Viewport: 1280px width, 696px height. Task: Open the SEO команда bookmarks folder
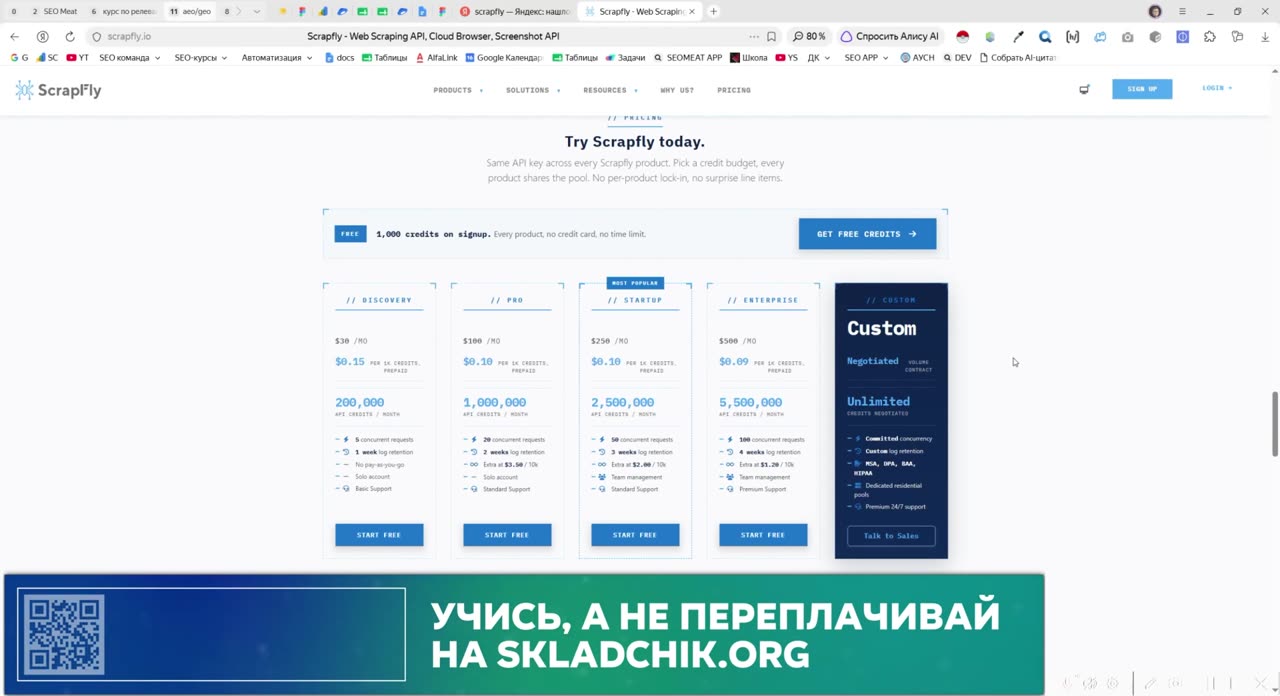[x=130, y=58]
